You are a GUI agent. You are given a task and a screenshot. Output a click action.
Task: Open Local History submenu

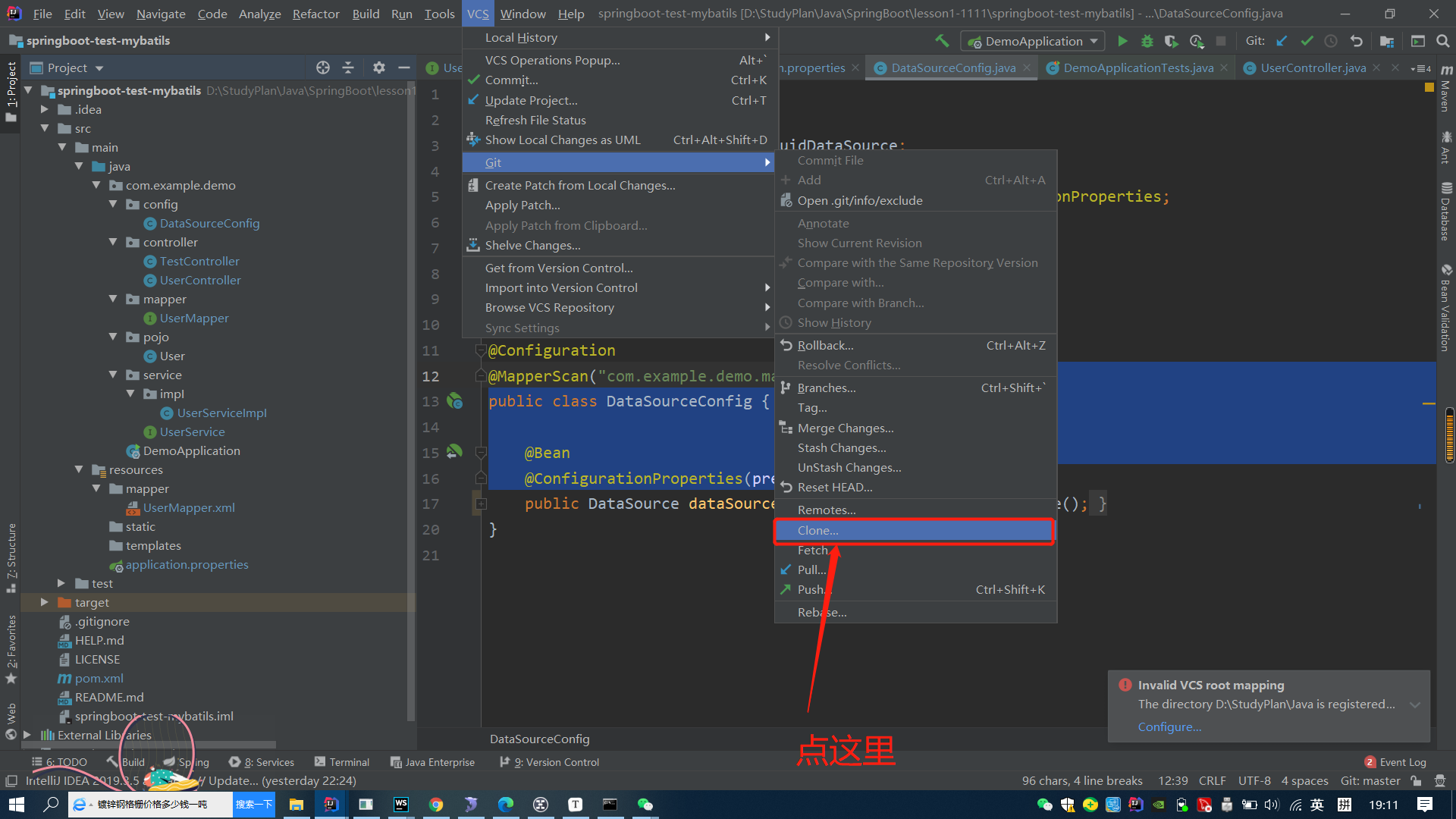[620, 37]
